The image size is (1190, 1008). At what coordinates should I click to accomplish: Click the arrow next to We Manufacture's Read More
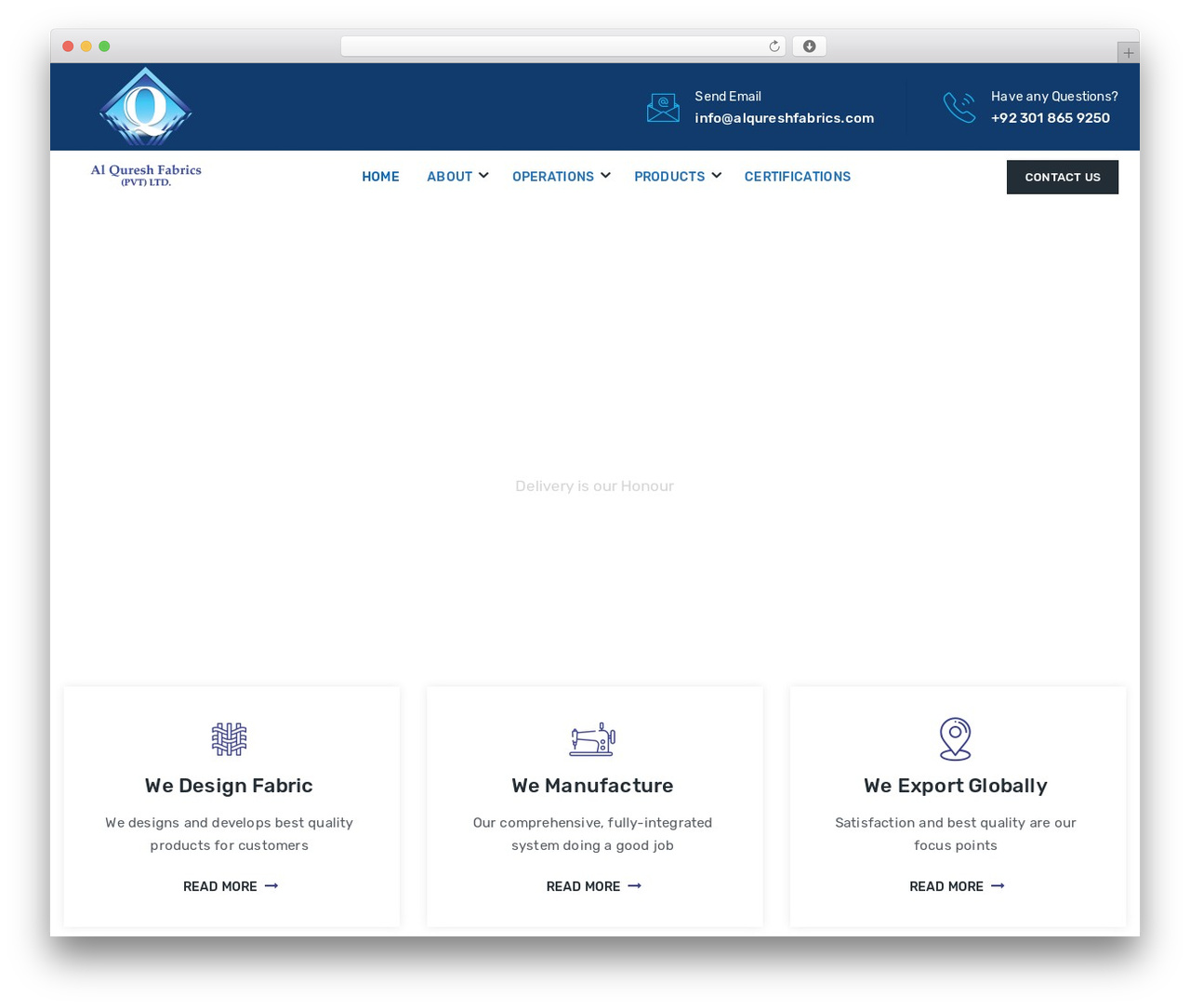(635, 886)
